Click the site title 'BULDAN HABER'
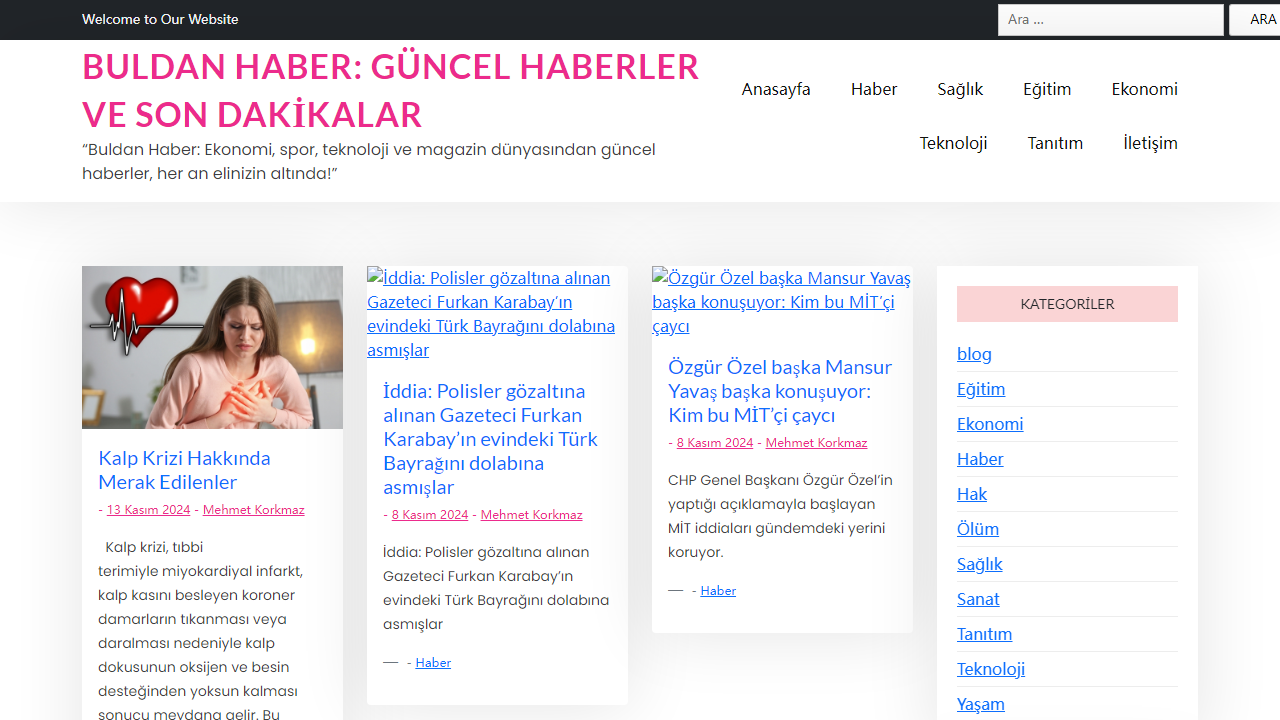The image size is (1280, 720). click(389, 90)
